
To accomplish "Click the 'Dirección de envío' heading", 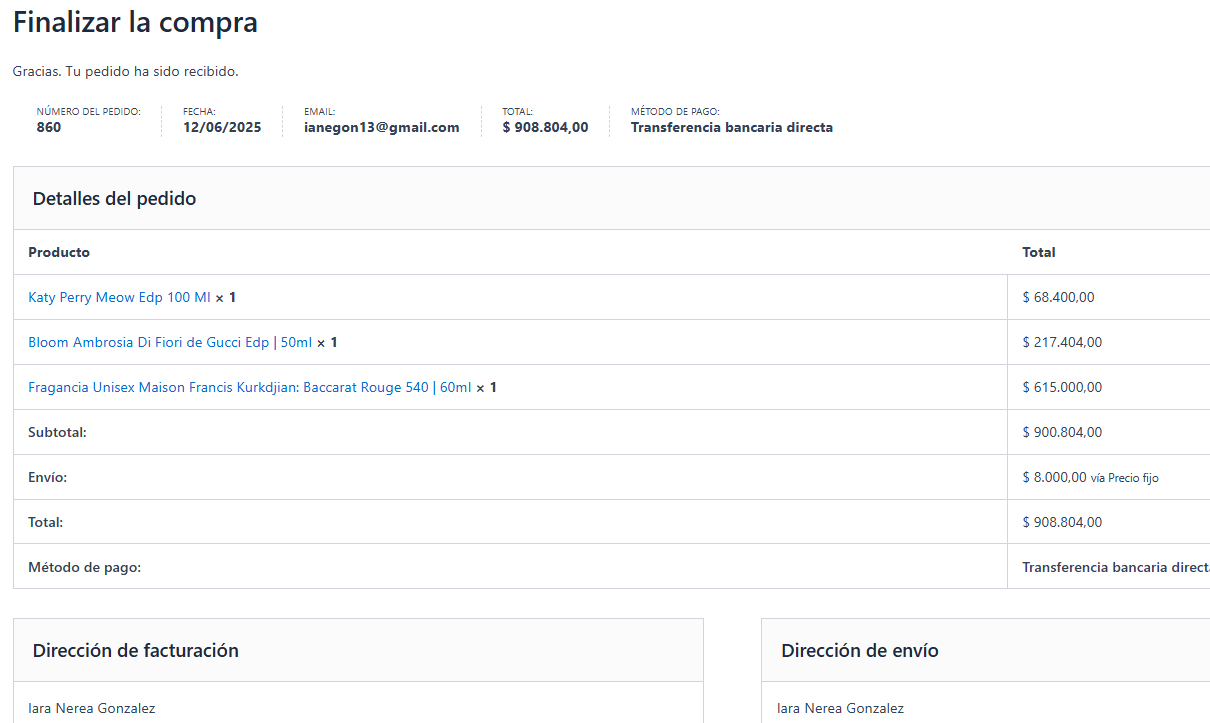I will 859,650.
